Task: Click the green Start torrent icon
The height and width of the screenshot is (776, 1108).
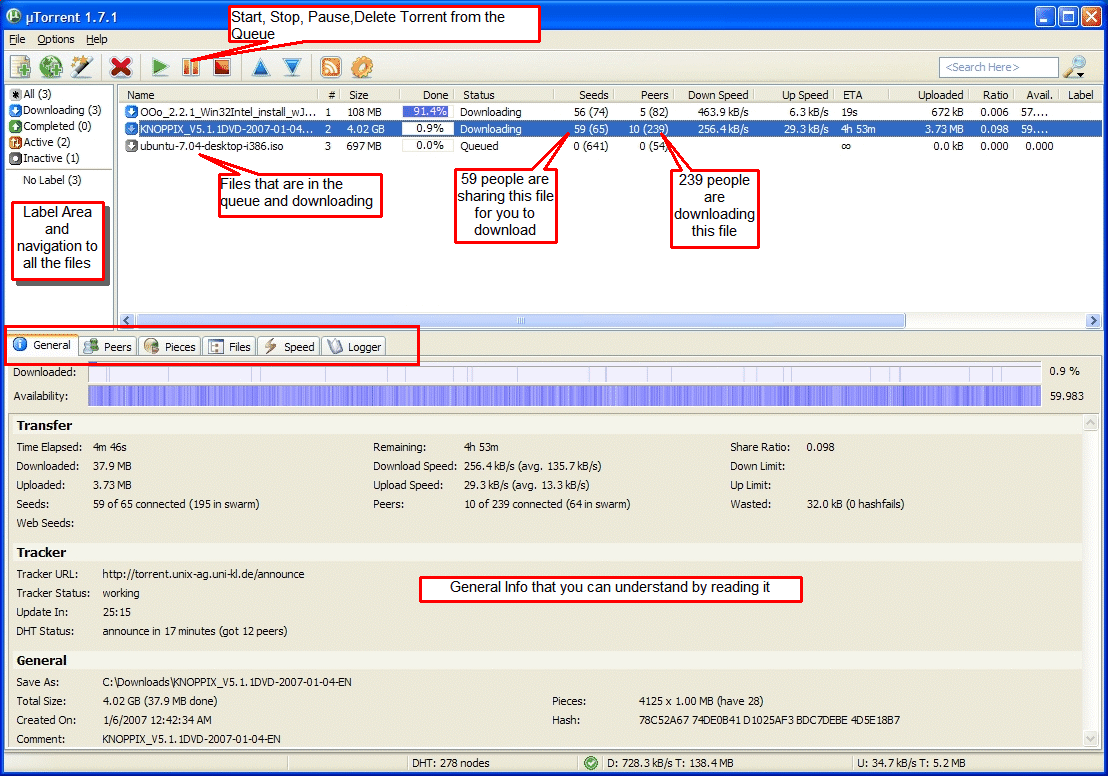Action: pos(160,67)
